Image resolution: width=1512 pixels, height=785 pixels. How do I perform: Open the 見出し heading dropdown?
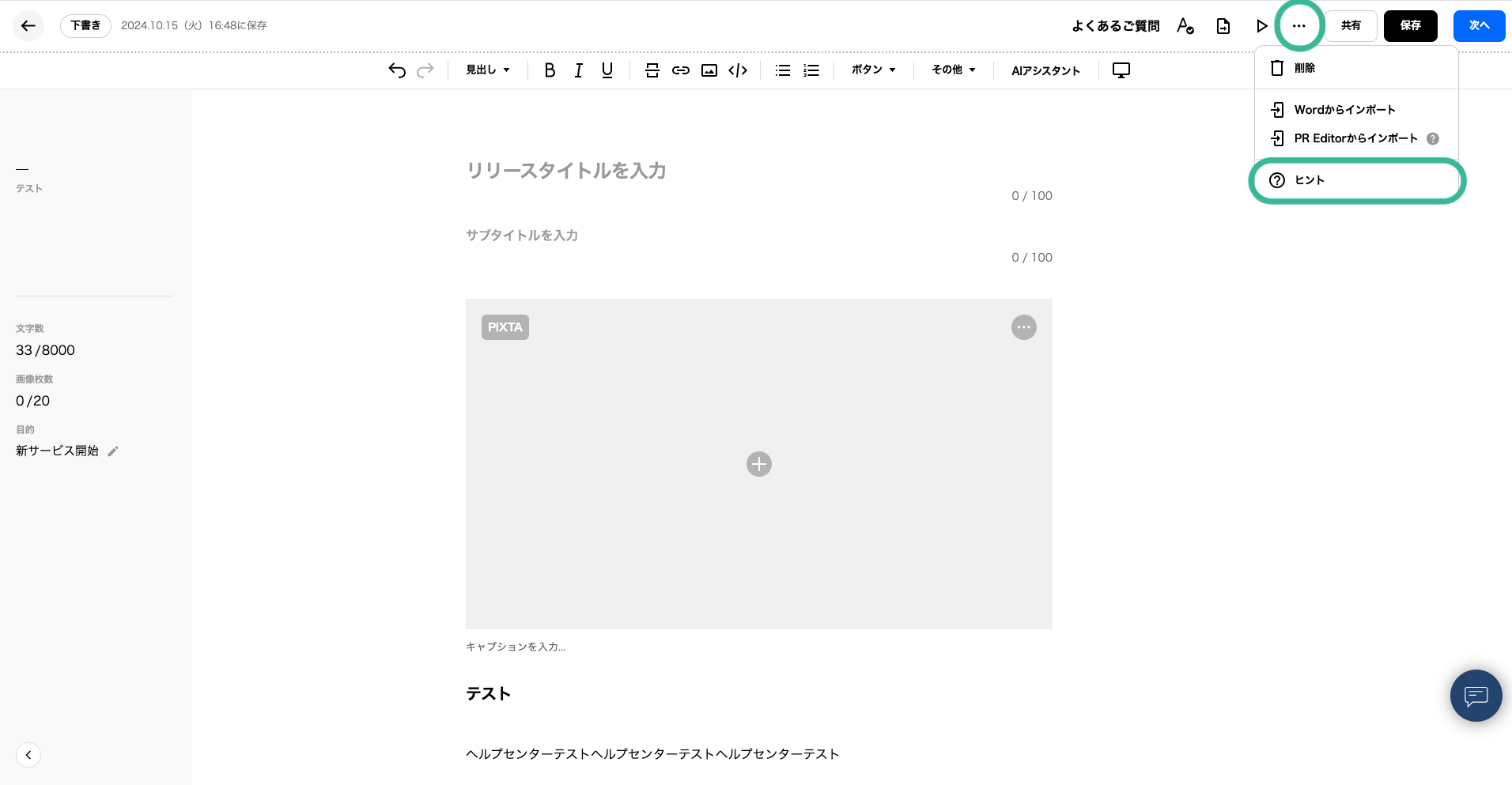point(487,70)
